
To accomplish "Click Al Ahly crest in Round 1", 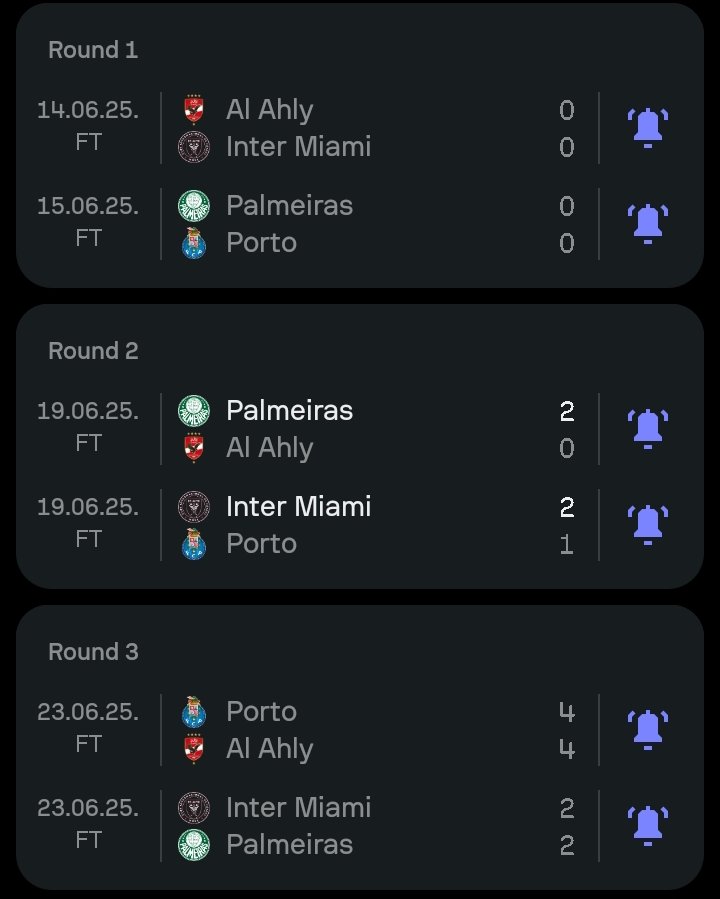I will point(194,110).
